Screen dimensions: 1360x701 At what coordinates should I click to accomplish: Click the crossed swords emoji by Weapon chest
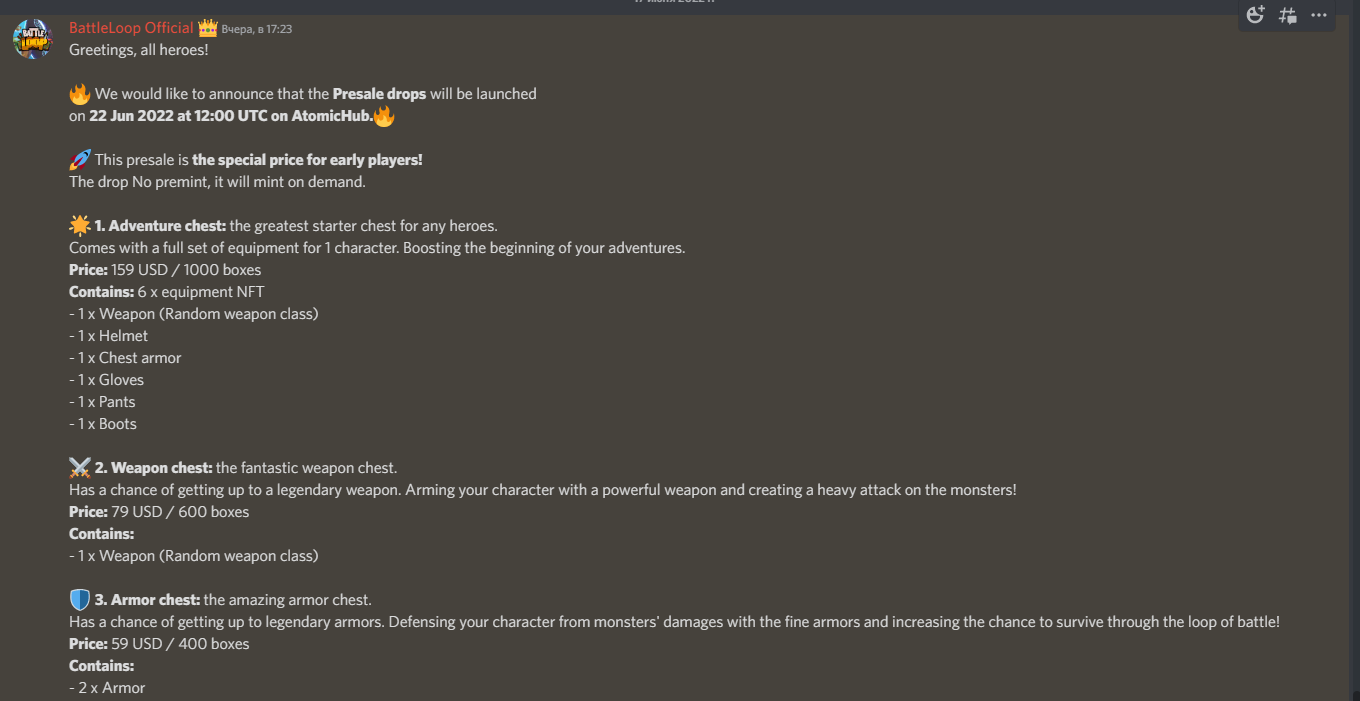(x=80, y=468)
